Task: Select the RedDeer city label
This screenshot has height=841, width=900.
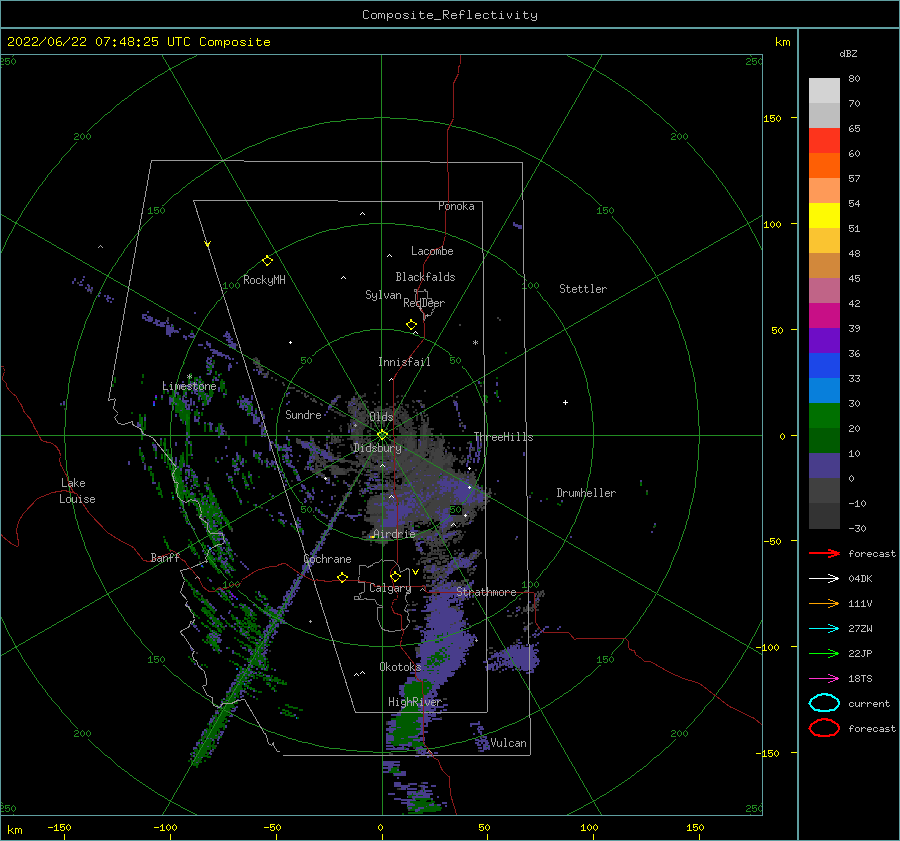Action: click(424, 303)
